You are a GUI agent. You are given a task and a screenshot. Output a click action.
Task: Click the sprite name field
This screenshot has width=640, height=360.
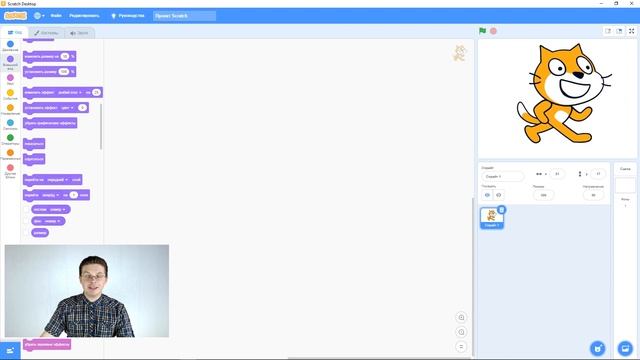point(502,176)
